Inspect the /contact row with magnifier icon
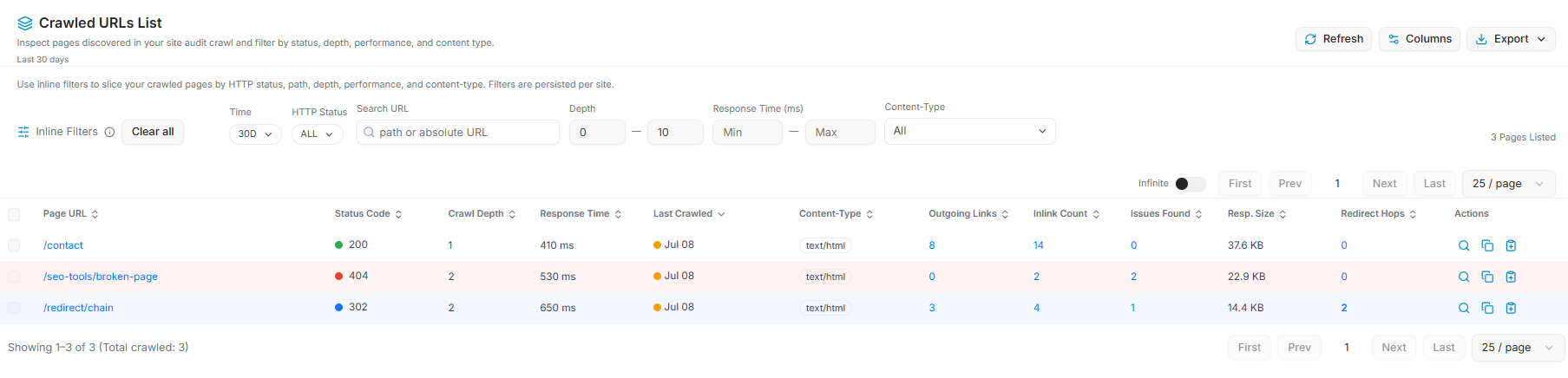Viewport: 1568px width, 378px height. coord(1464,245)
